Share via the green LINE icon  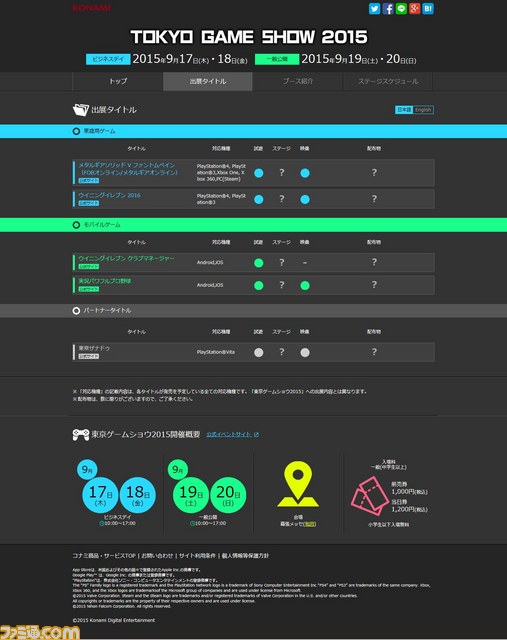(401, 9)
